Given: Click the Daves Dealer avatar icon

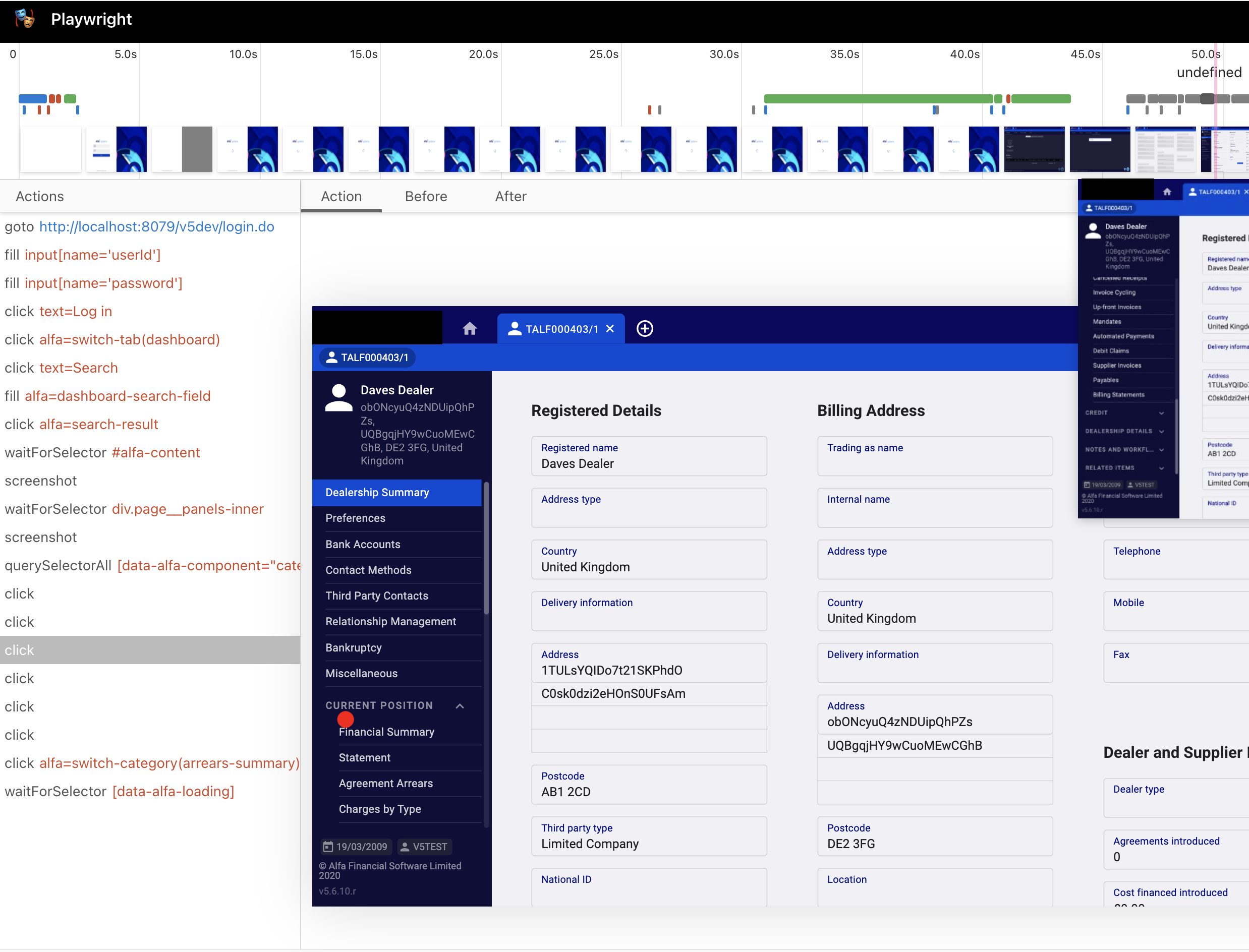Looking at the screenshot, I should coord(338,398).
